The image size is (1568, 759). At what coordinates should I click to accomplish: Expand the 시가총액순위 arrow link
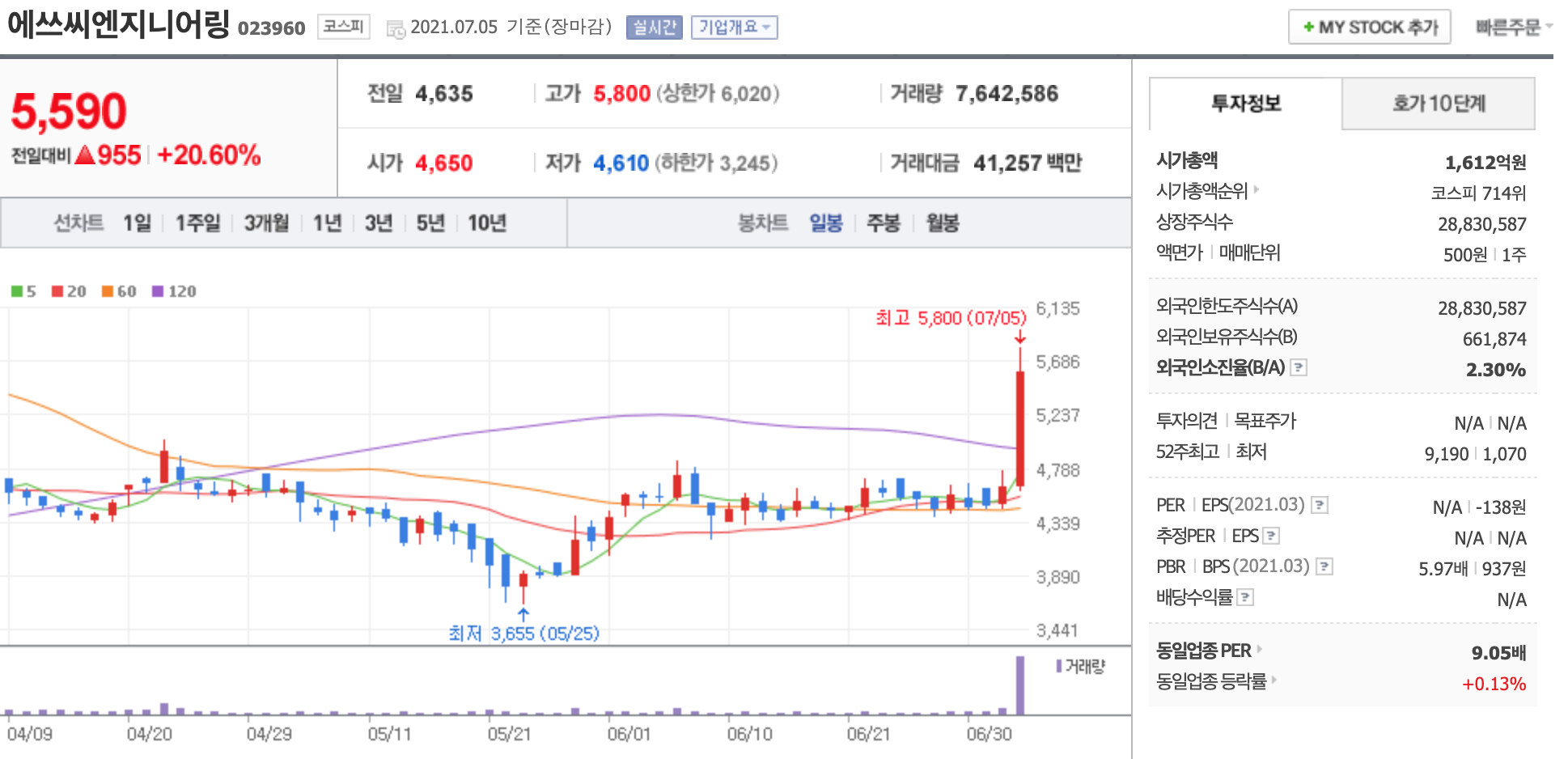1257,190
